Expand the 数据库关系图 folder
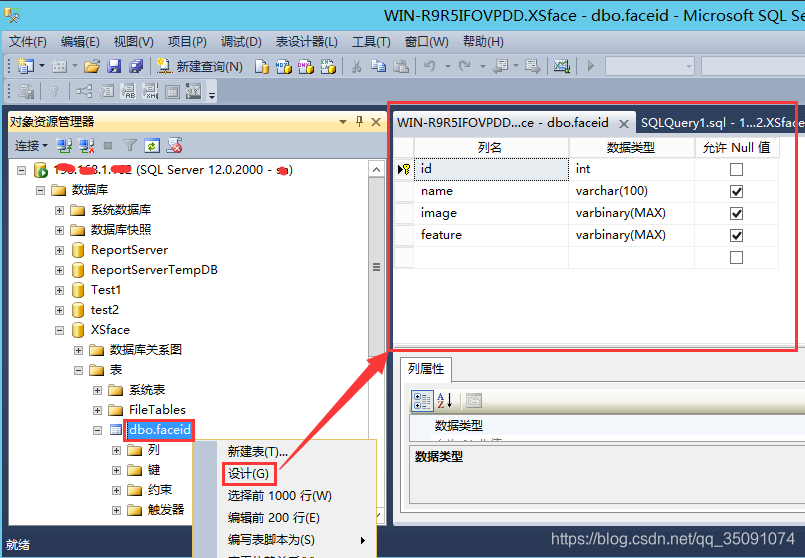This screenshot has height=558, width=805. point(79,351)
